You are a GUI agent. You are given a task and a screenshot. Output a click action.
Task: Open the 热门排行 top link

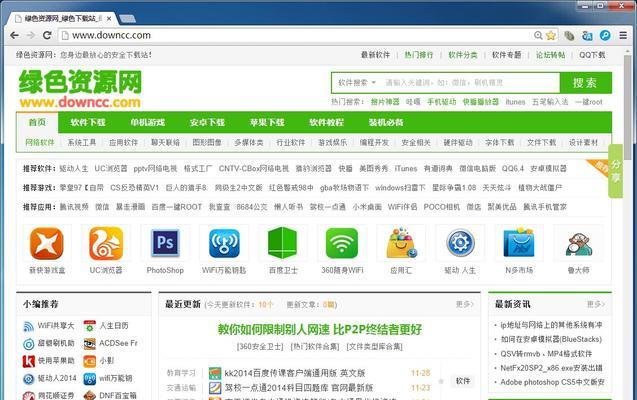click(419, 55)
